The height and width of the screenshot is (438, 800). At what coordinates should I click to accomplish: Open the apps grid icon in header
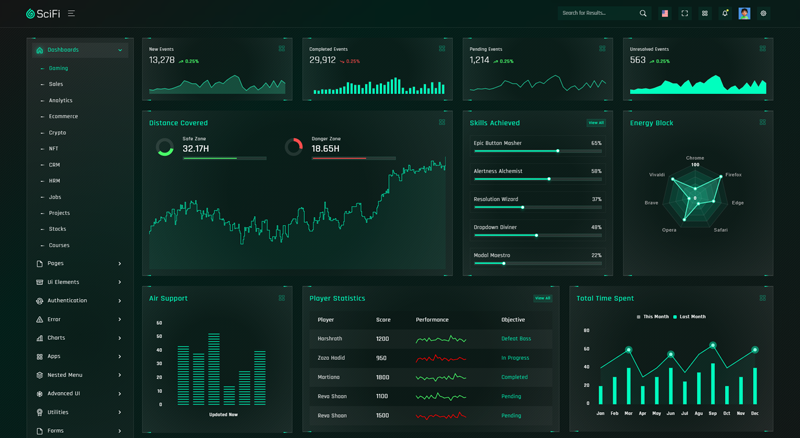tap(705, 13)
